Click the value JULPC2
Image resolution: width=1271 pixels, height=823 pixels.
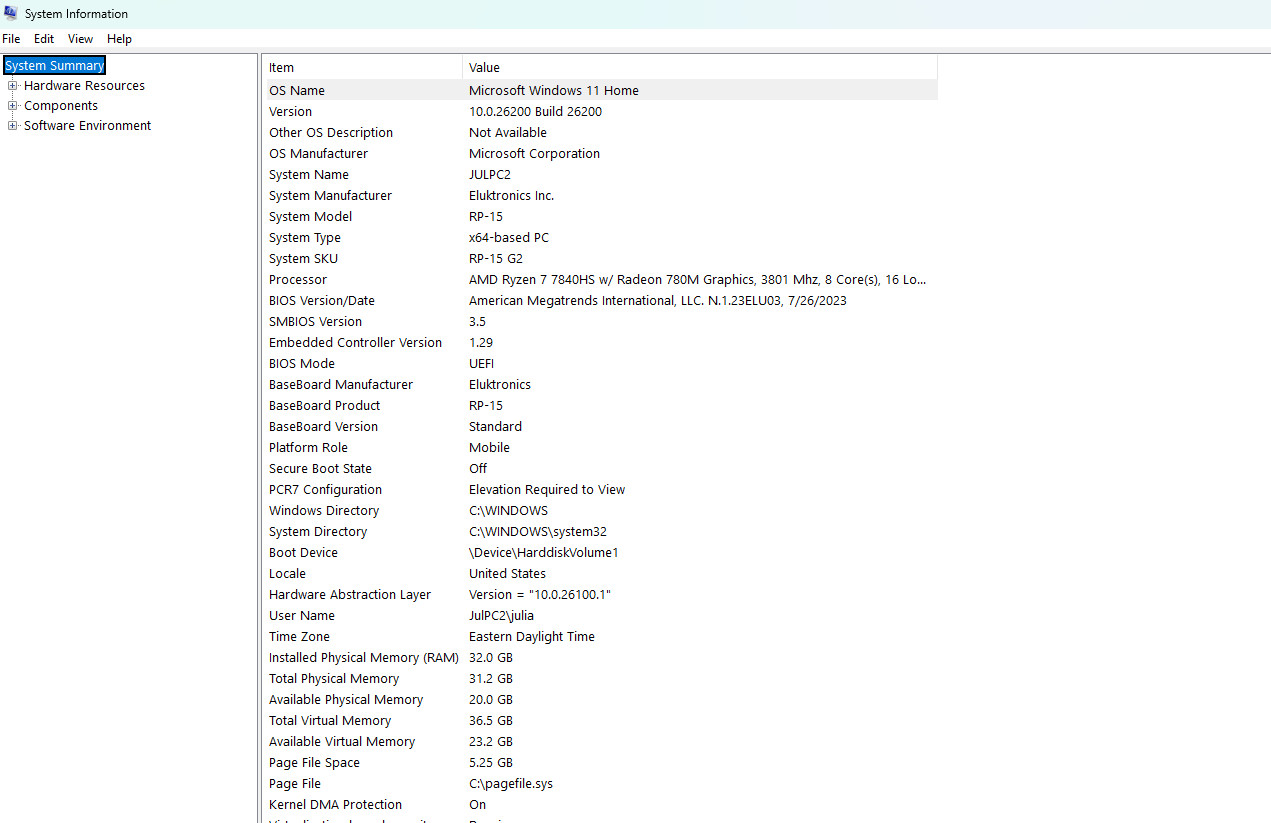click(x=490, y=175)
